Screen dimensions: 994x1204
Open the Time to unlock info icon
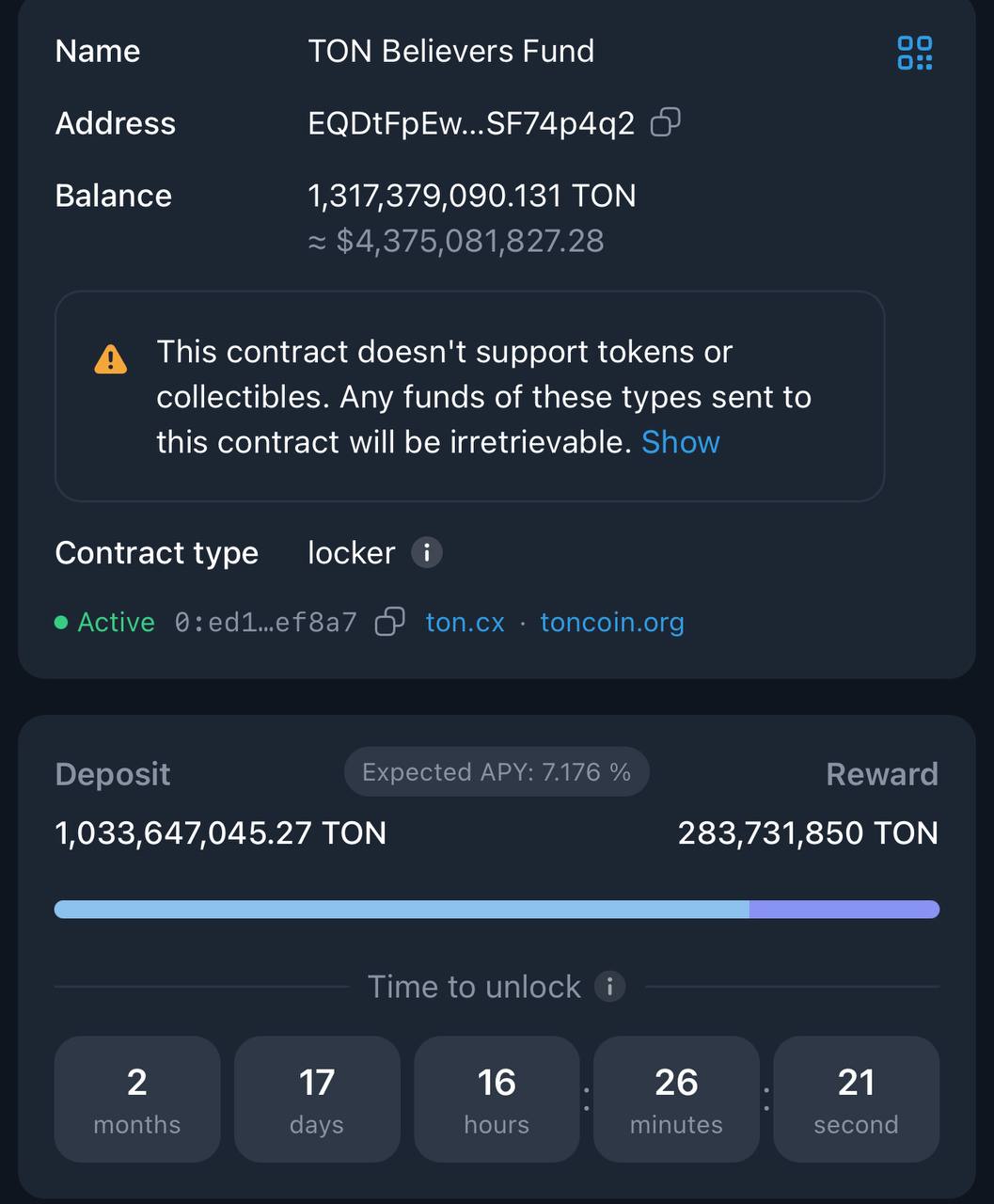click(x=609, y=987)
